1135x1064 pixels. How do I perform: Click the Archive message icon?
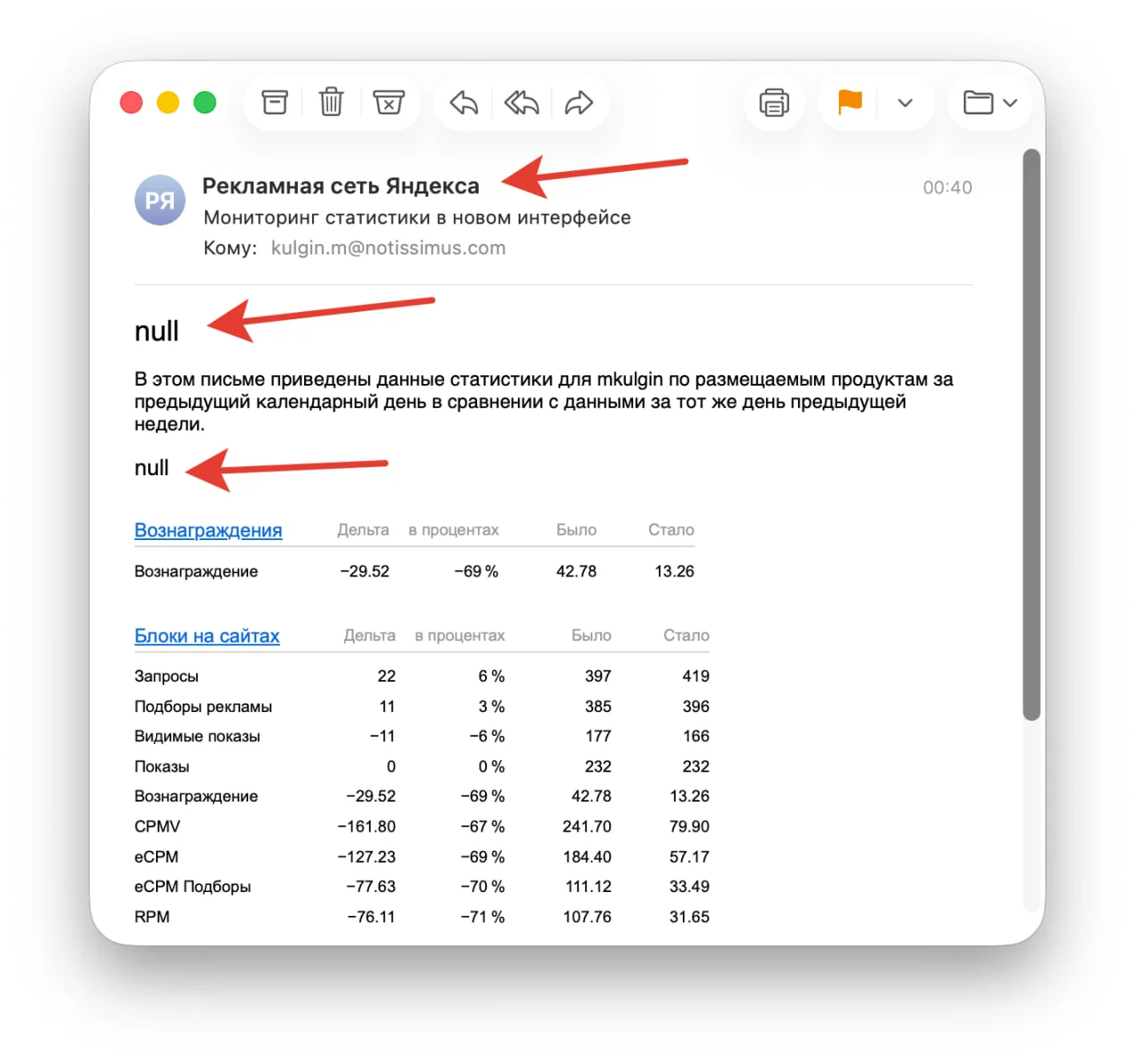pos(275,103)
